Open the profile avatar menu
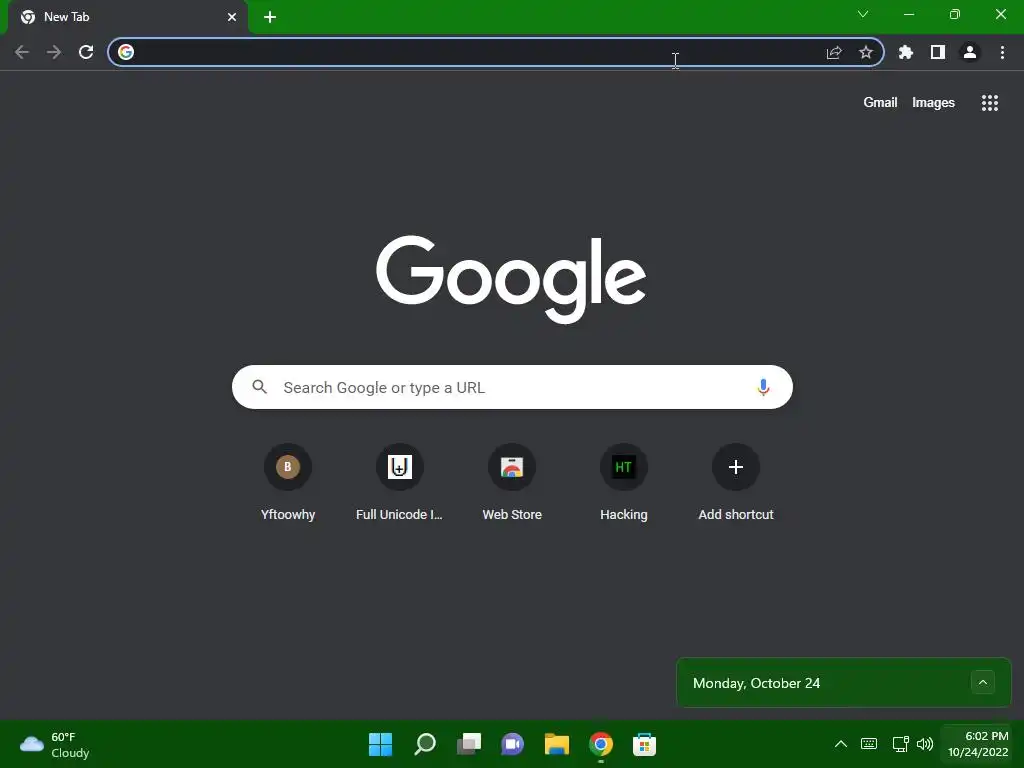1024x768 pixels. (x=970, y=52)
